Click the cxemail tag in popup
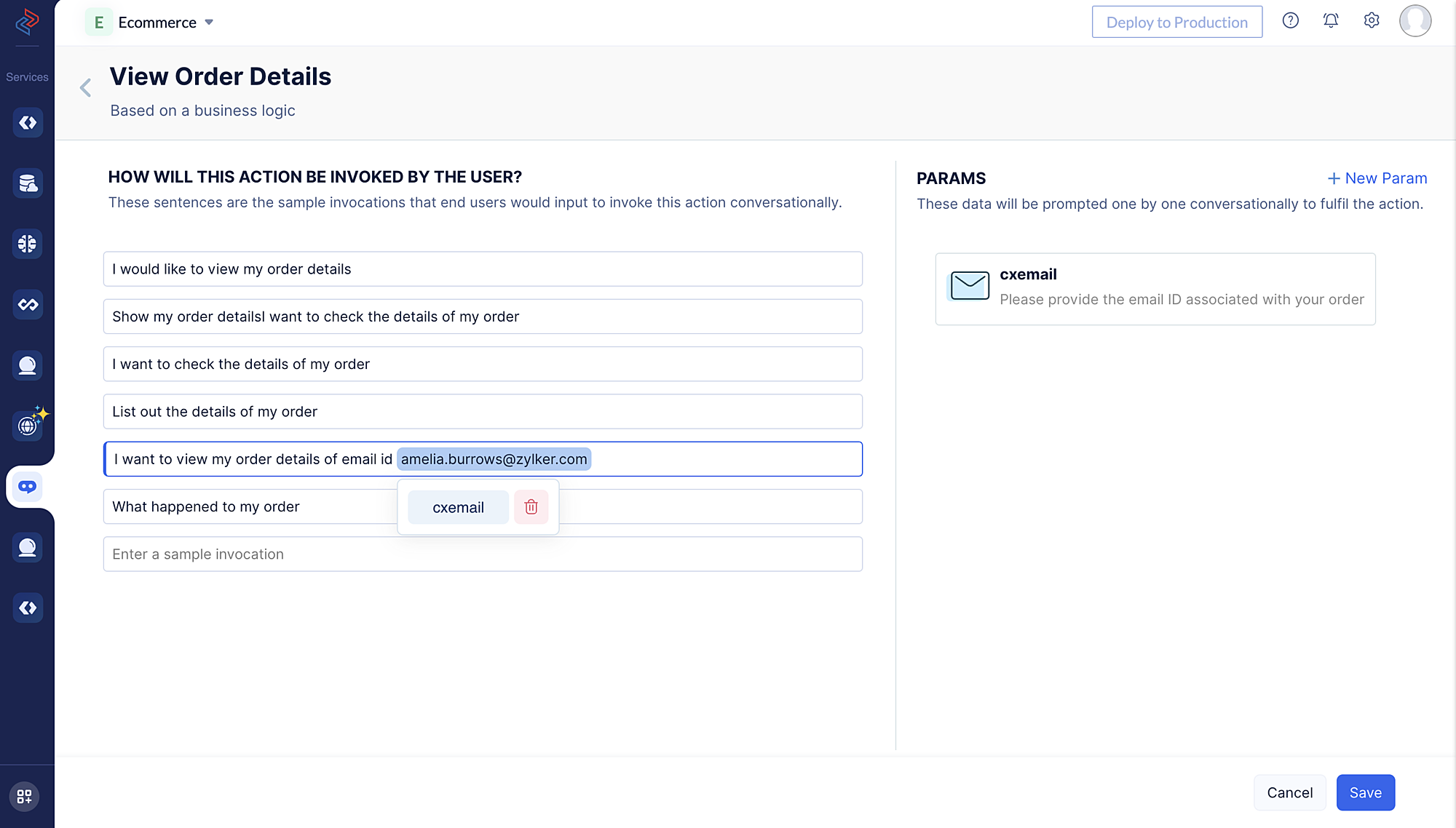The height and width of the screenshot is (828, 1456). point(458,508)
